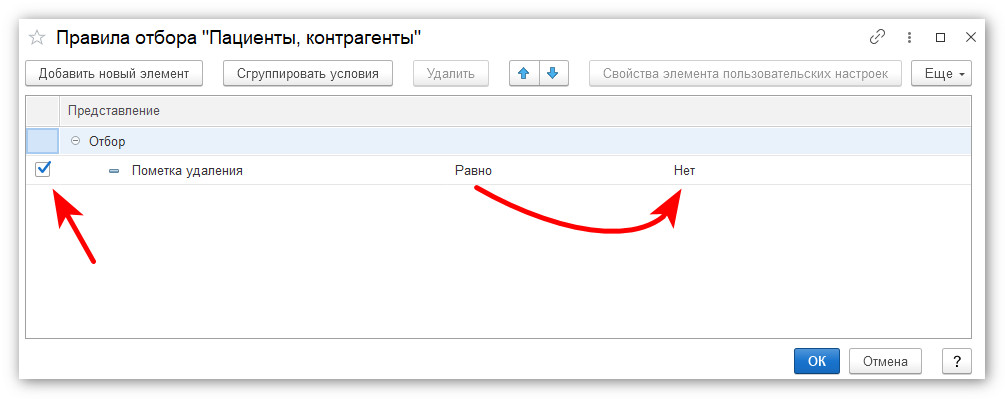Image resolution: width=1005 pixels, height=399 pixels.
Task: Move the element up with the blue up arrow
Action: [x=524, y=73]
